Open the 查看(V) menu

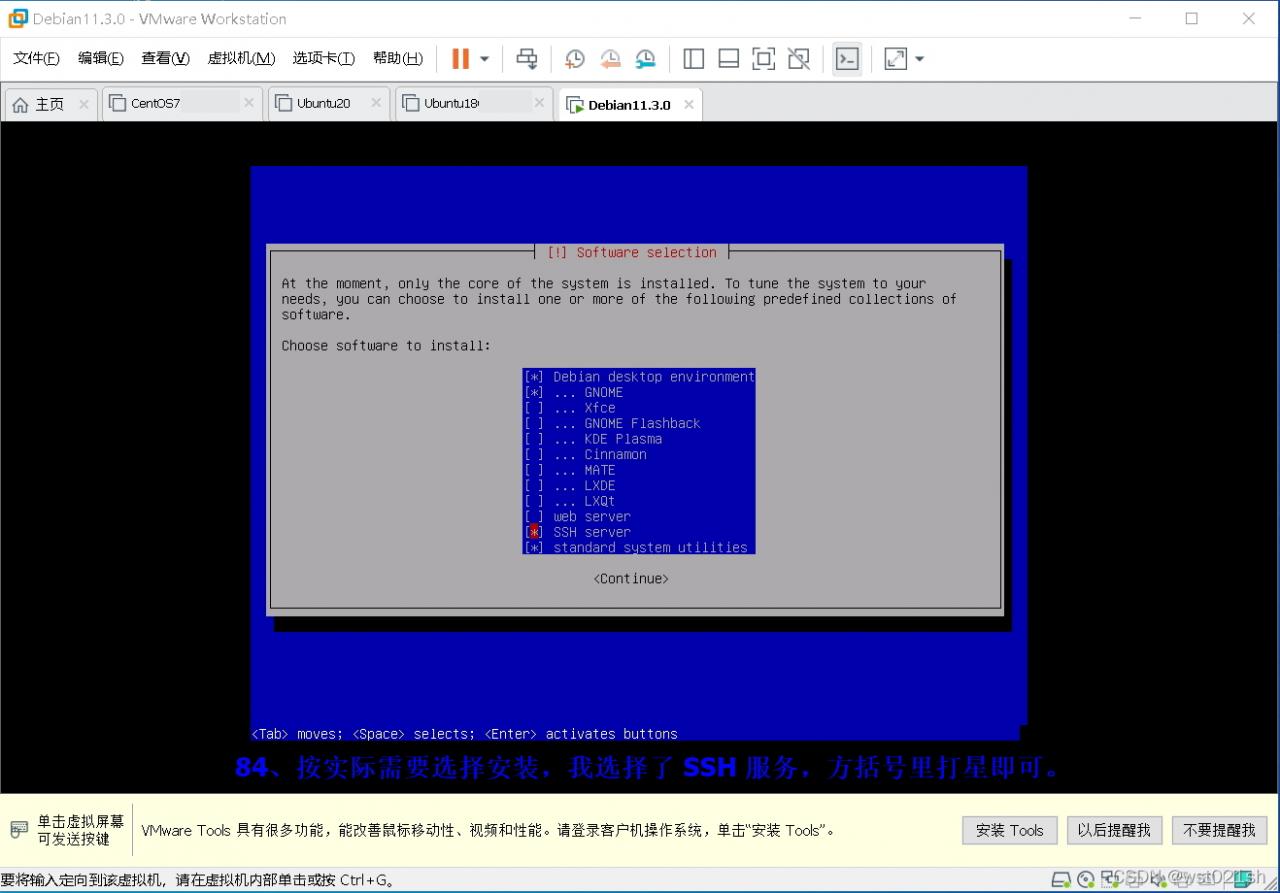(x=165, y=58)
